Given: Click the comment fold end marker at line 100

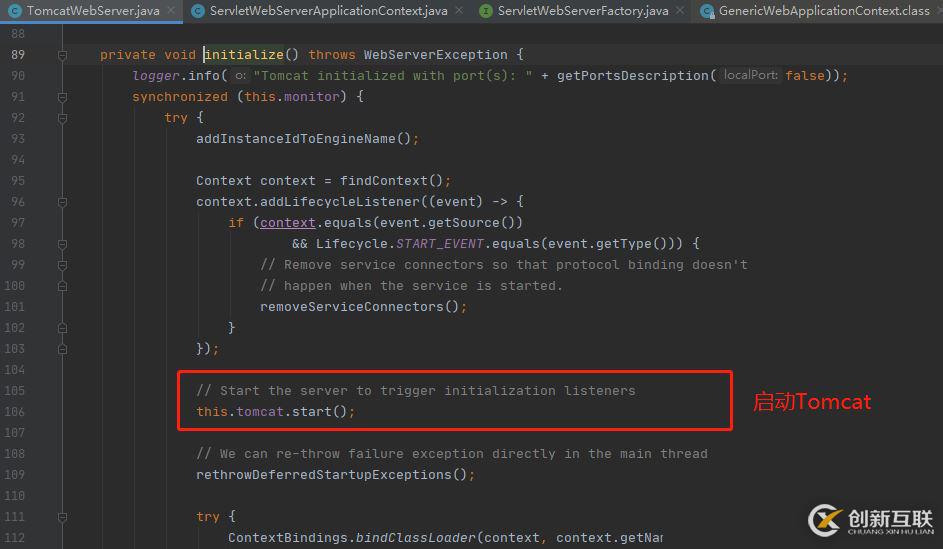Looking at the screenshot, I should point(62,286).
